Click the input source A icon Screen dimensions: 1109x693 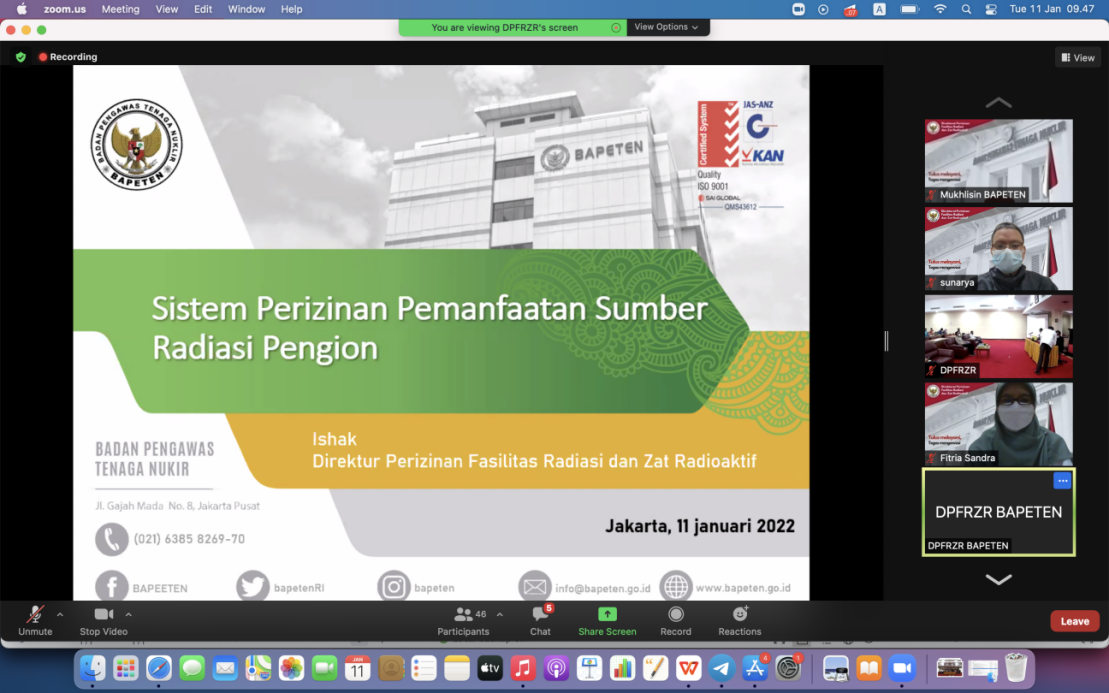(879, 9)
